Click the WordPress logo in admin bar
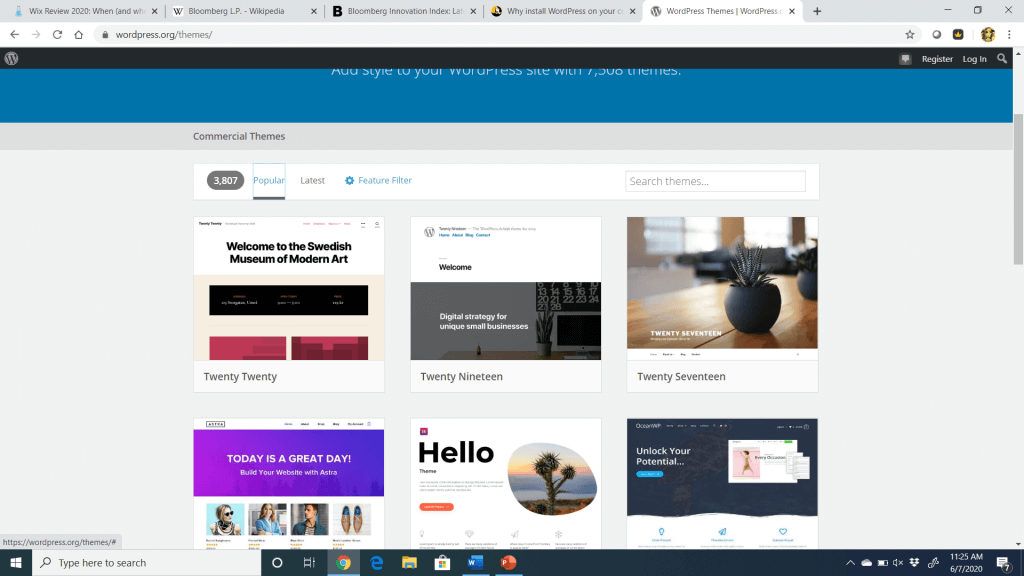Image resolution: width=1024 pixels, height=576 pixels. 11,58
